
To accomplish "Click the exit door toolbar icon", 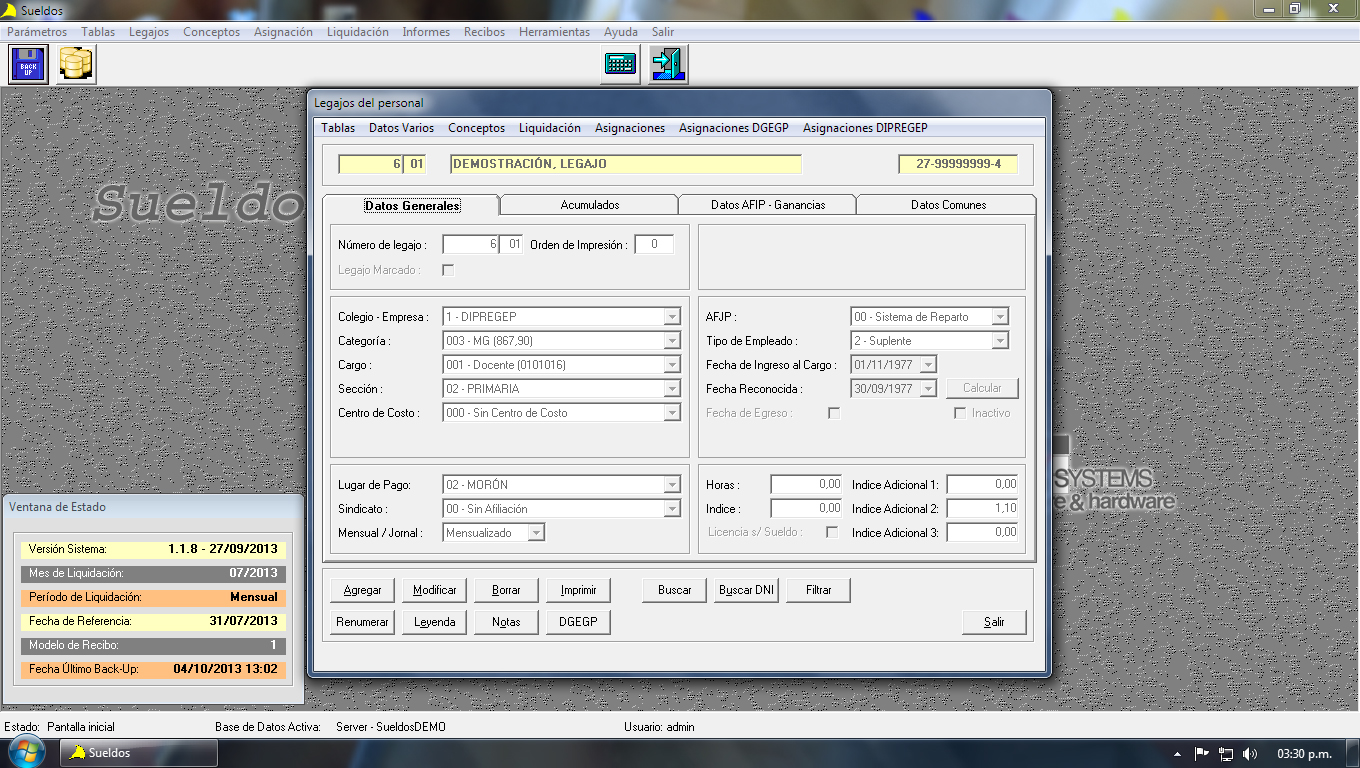I will click(667, 65).
